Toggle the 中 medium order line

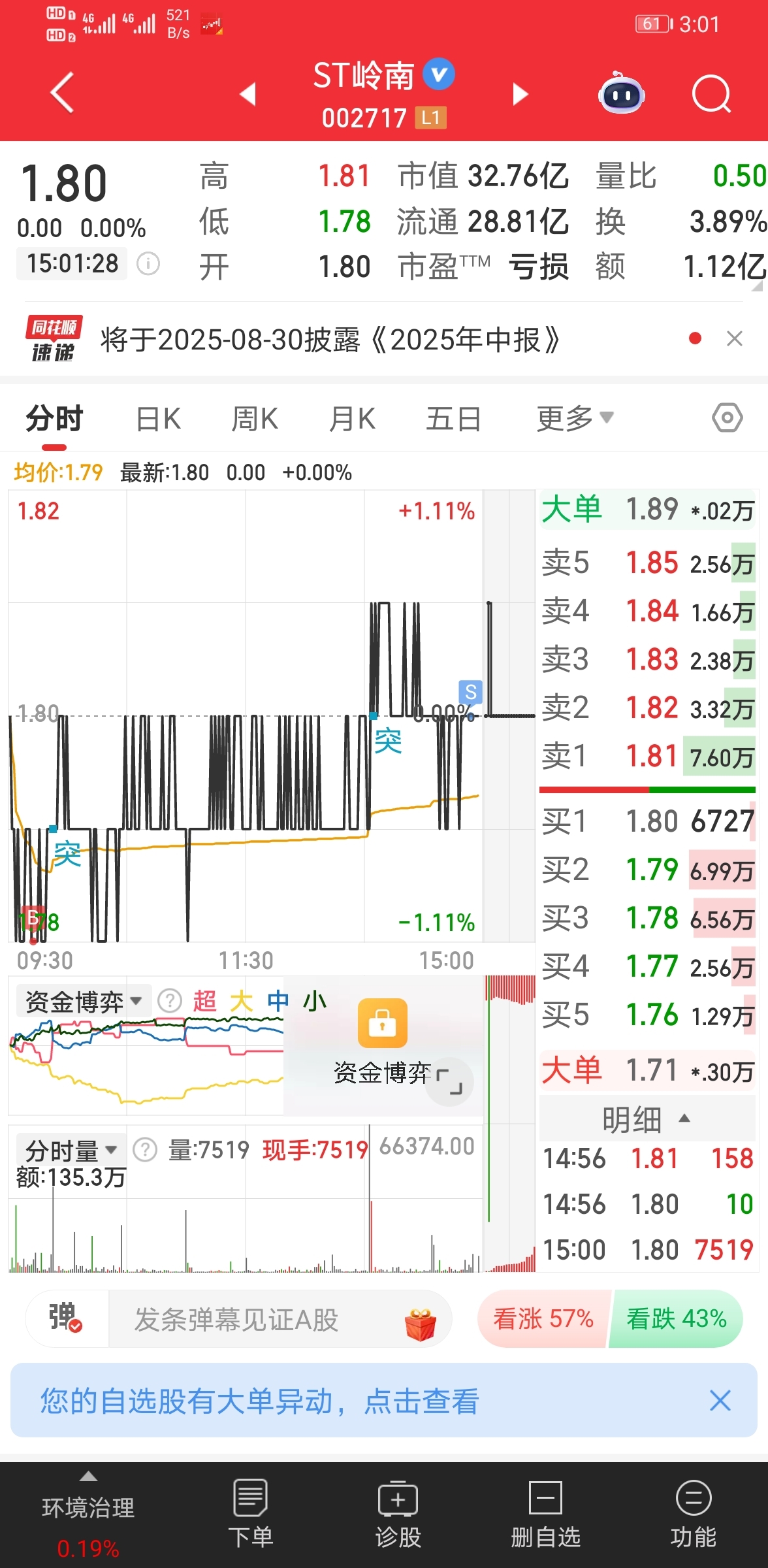(x=278, y=1001)
